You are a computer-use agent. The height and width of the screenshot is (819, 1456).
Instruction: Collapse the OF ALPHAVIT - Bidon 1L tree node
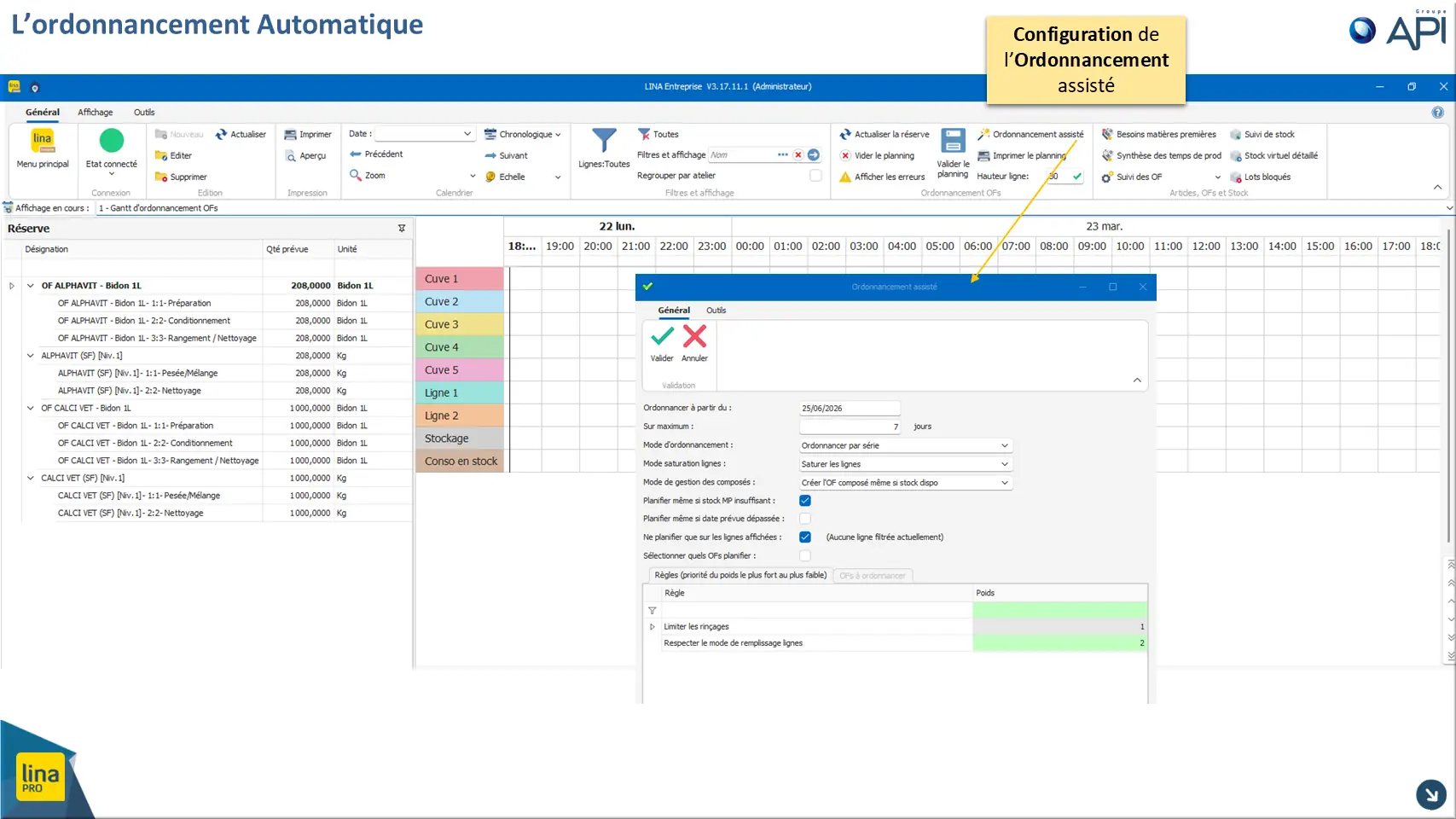(x=31, y=286)
